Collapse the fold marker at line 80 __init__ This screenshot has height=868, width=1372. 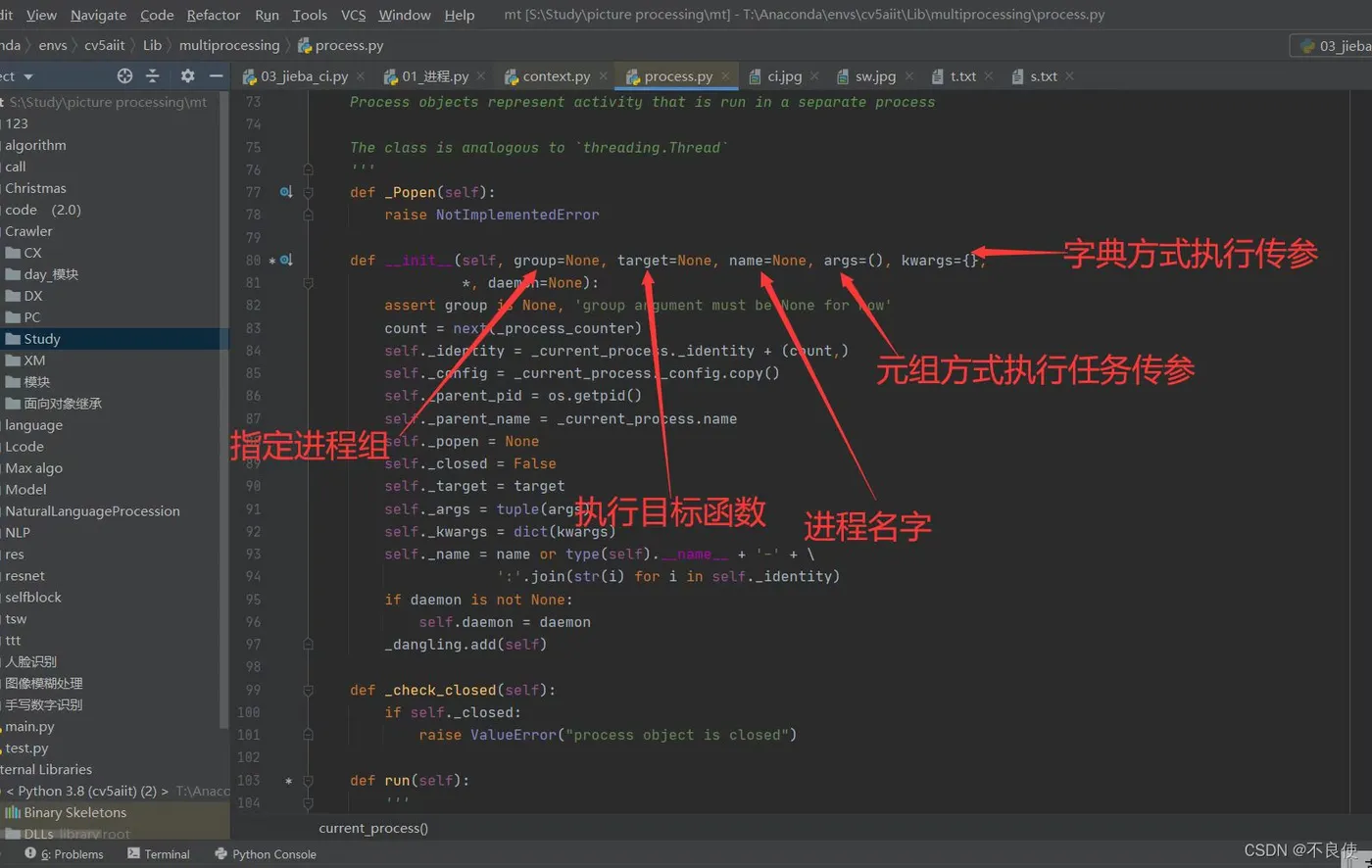(x=308, y=261)
